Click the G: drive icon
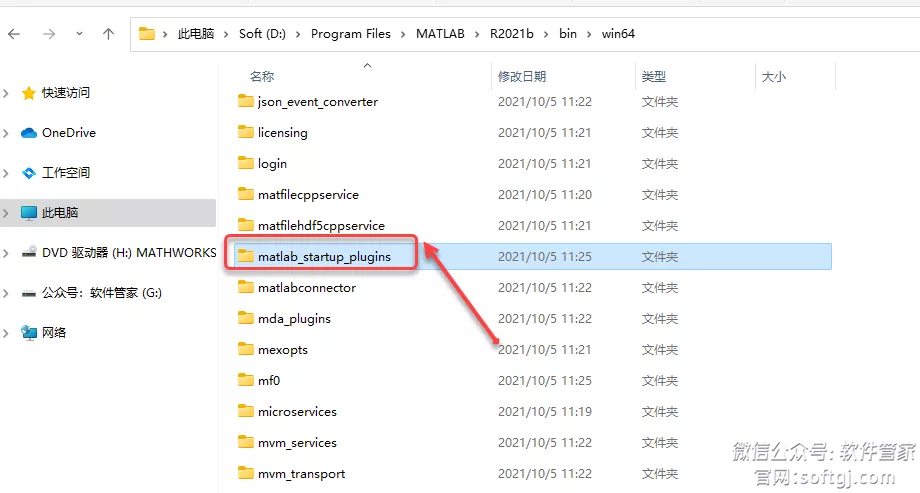The width and height of the screenshot is (920, 493). pos(29,293)
